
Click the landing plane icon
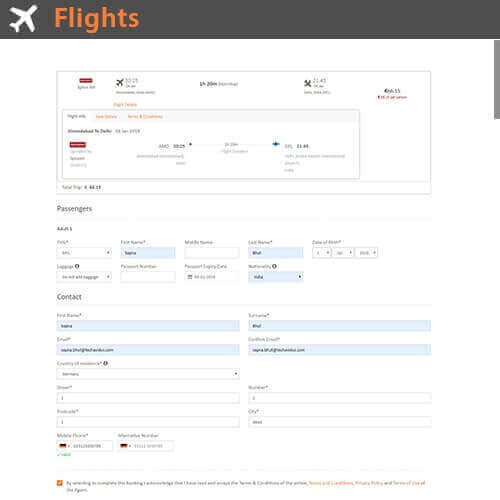coord(308,83)
